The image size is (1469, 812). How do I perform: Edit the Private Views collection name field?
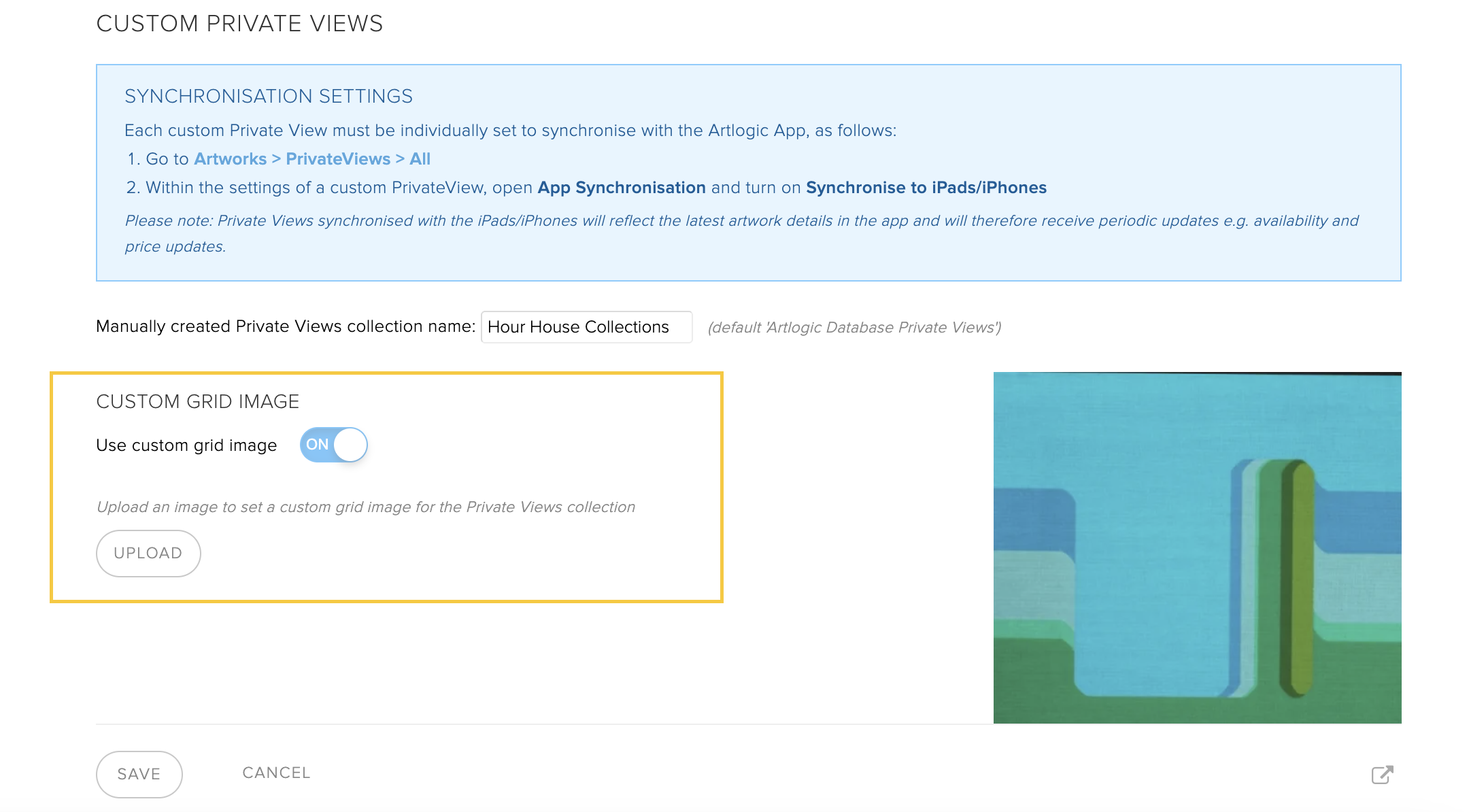click(x=586, y=327)
